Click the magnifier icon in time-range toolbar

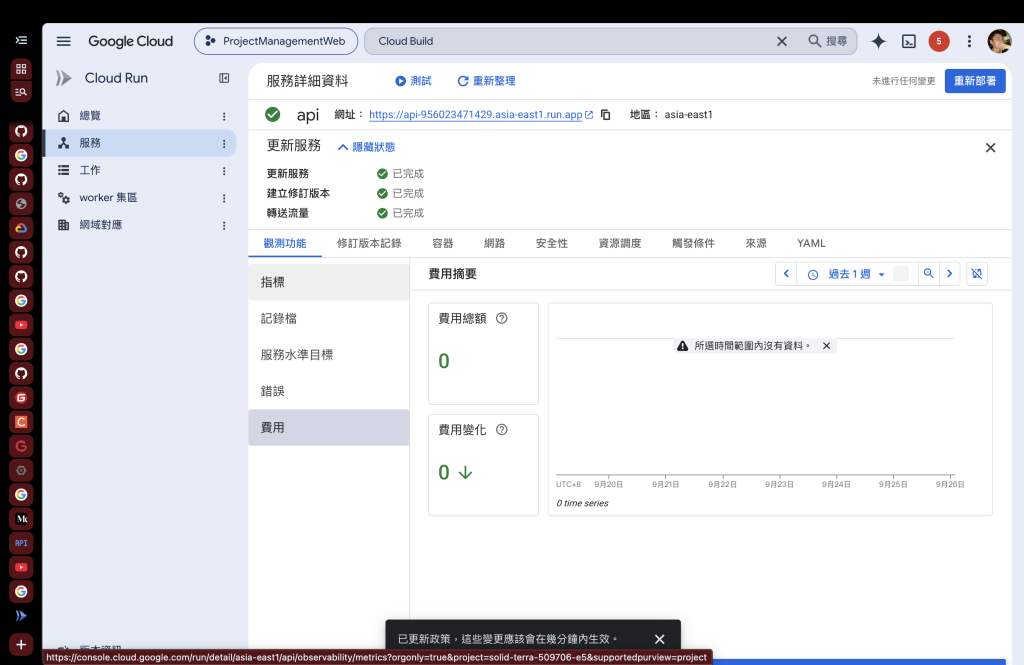tap(928, 274)
